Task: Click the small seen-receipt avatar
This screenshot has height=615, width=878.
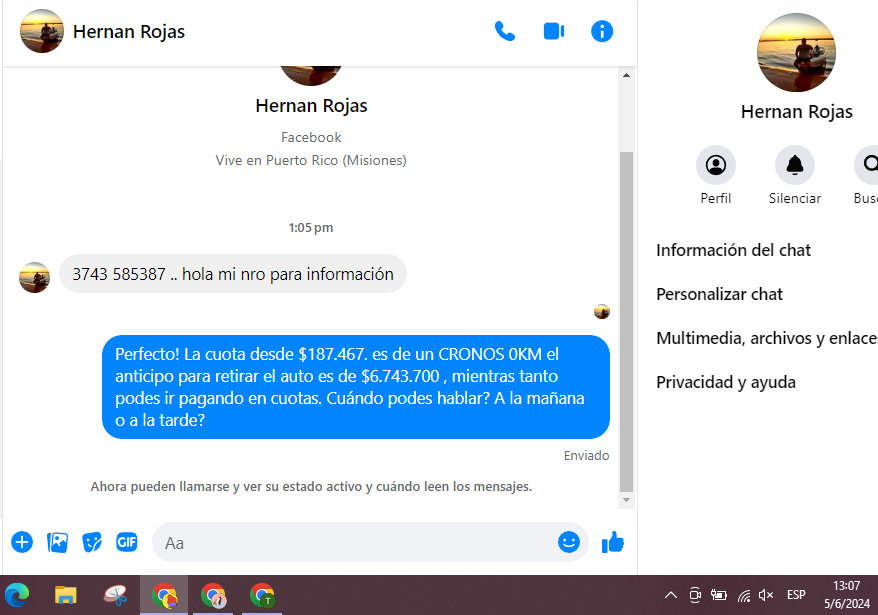Action: point(602,311)
